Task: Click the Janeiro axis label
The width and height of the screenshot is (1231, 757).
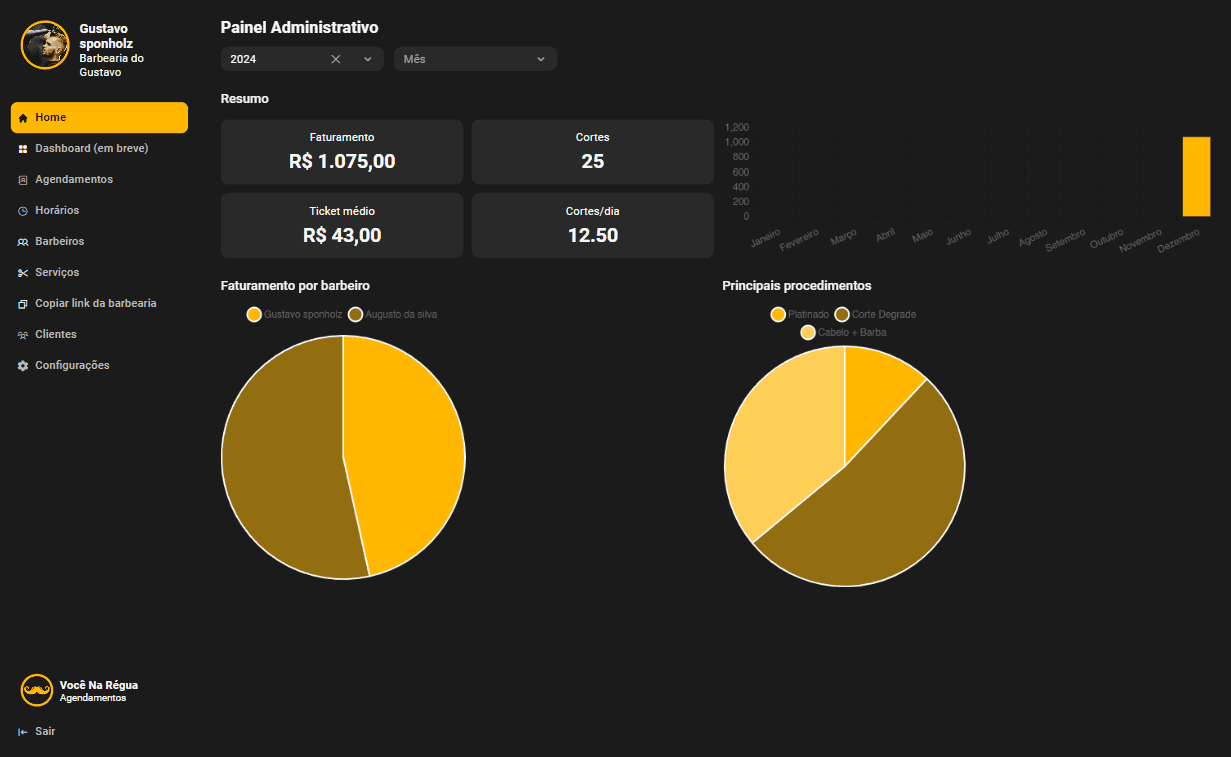Action: coord(765,238)
